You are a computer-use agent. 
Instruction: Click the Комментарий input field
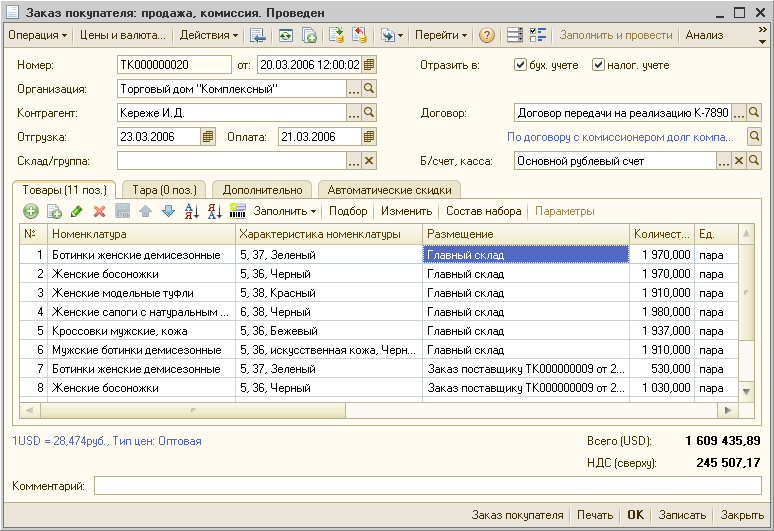pos(427,486)
